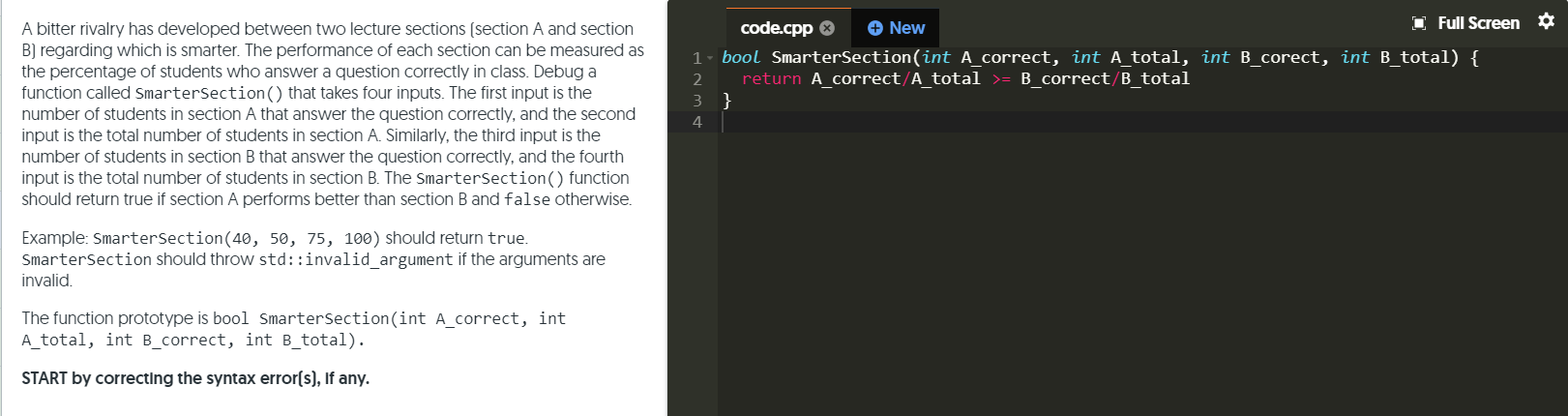The image size is (1568, 416).
Task: Click the 'return' keyword in code
Action: pyautogui.click(x=771, y=79)
